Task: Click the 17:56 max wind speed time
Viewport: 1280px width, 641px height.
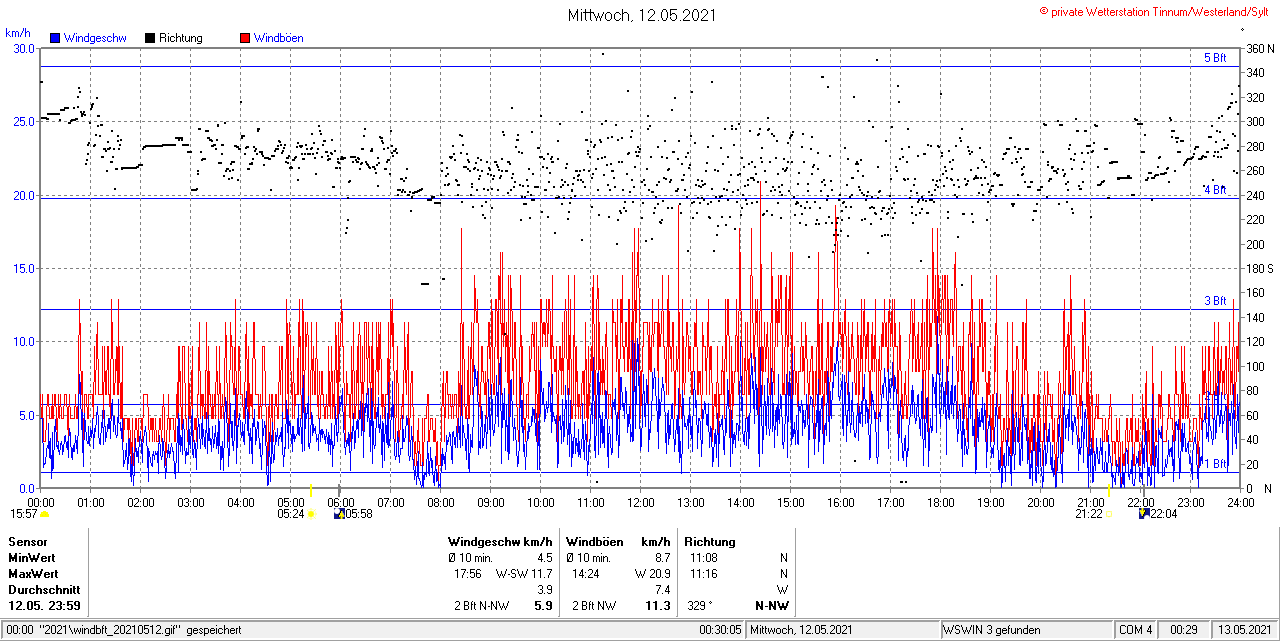Action: coord(468,574)
